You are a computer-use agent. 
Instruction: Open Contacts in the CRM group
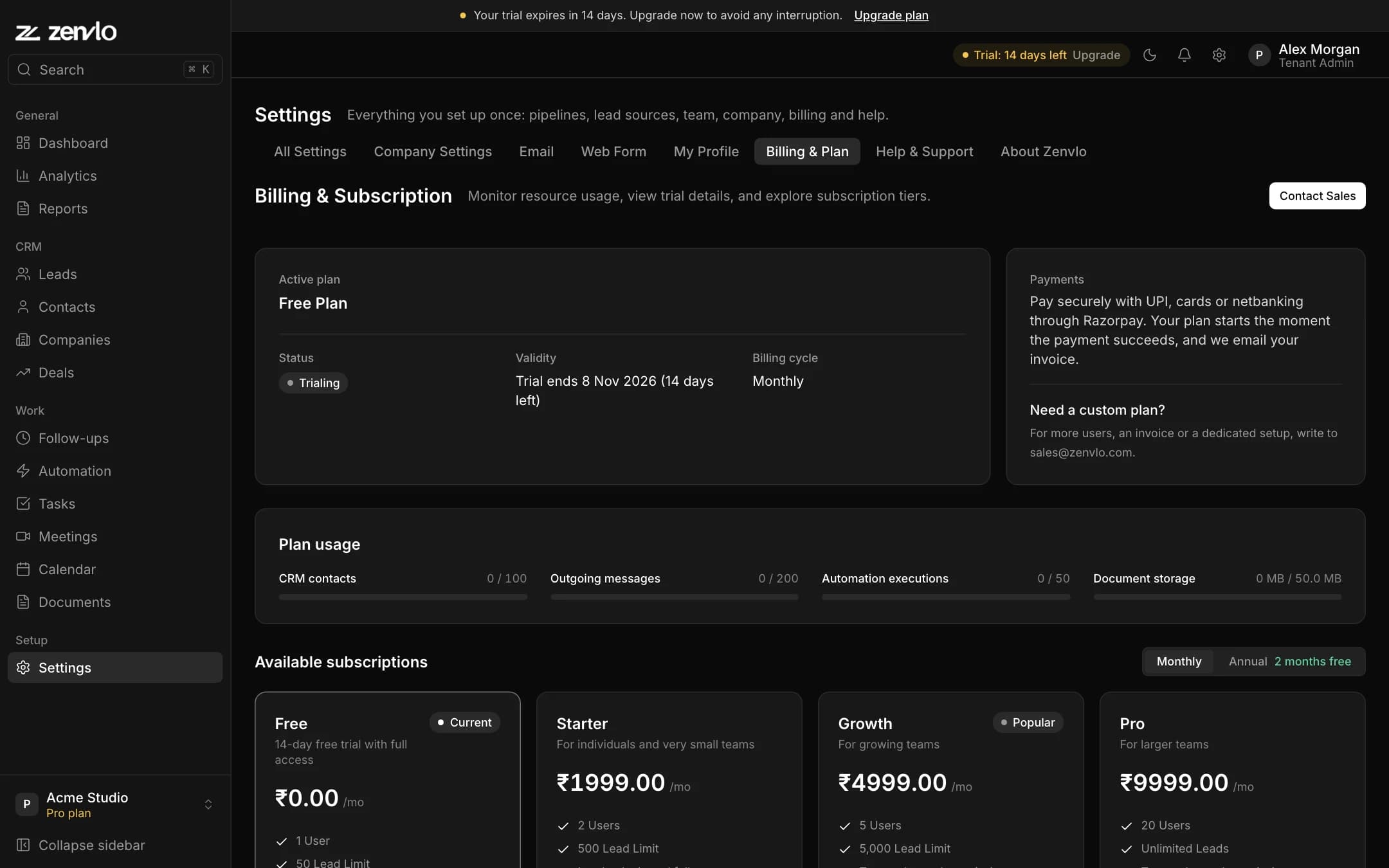115,307
